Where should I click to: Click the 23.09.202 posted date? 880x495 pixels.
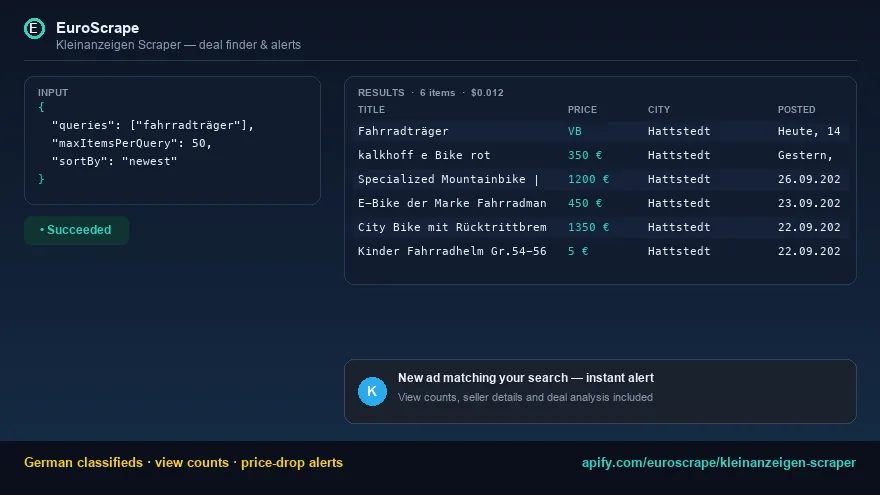[x=809, y=203]
